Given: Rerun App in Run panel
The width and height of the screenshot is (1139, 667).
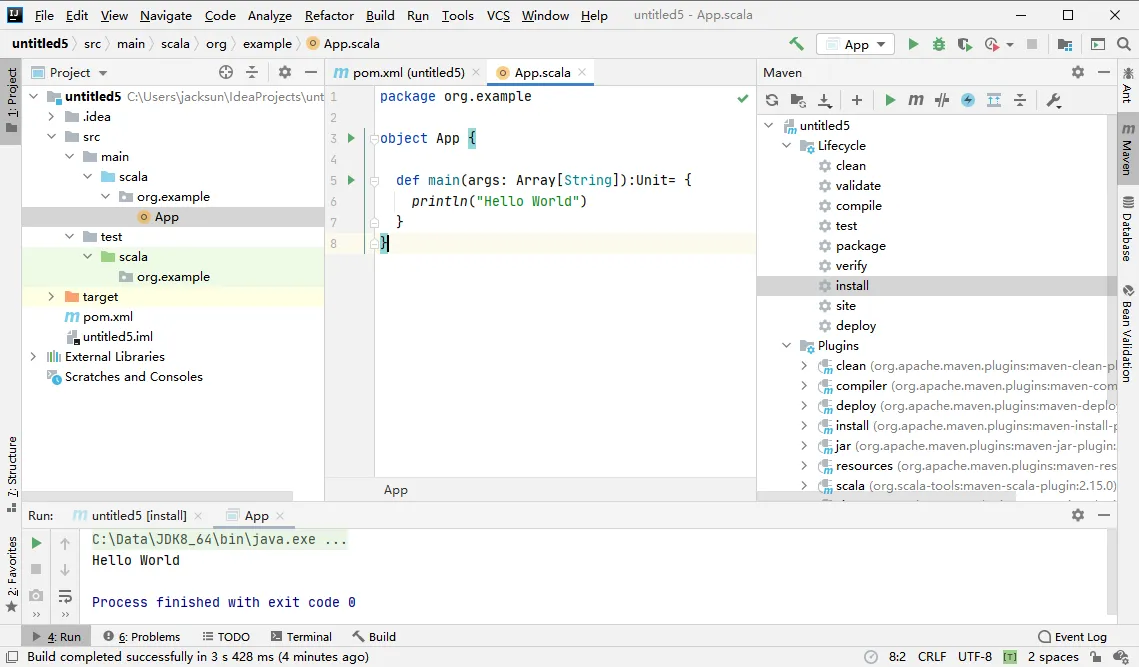Looking at the screenshot, I should [36, 543].
